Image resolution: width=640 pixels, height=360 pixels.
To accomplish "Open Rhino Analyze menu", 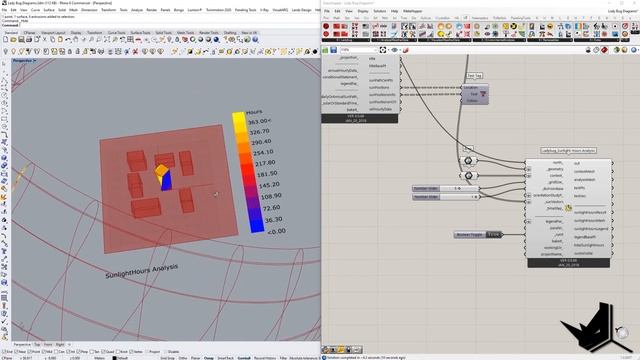I will click(x=137, y=10).
